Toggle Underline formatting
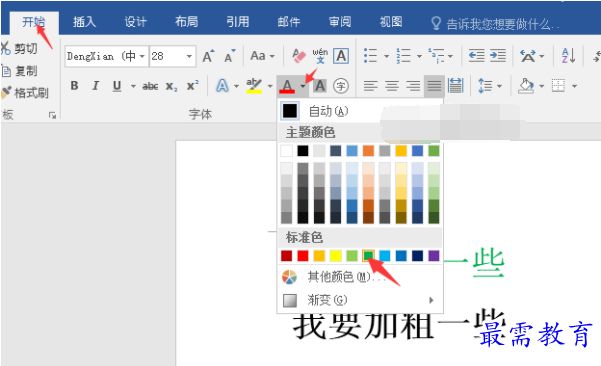The image size is (601, 366). 117,85
